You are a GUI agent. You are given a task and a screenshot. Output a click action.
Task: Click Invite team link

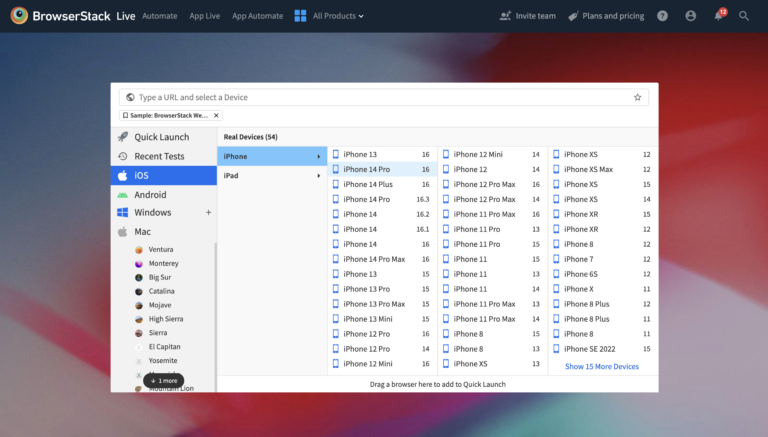click(535, 16)
